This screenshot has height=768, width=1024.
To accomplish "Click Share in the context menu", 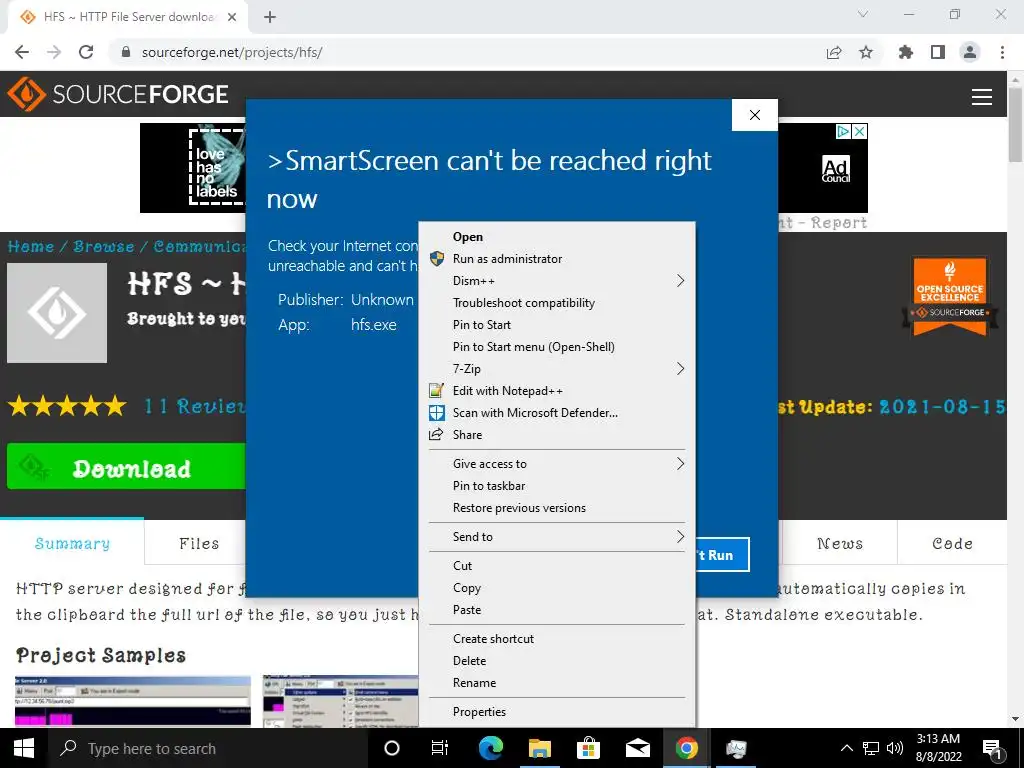I will 557,435.
